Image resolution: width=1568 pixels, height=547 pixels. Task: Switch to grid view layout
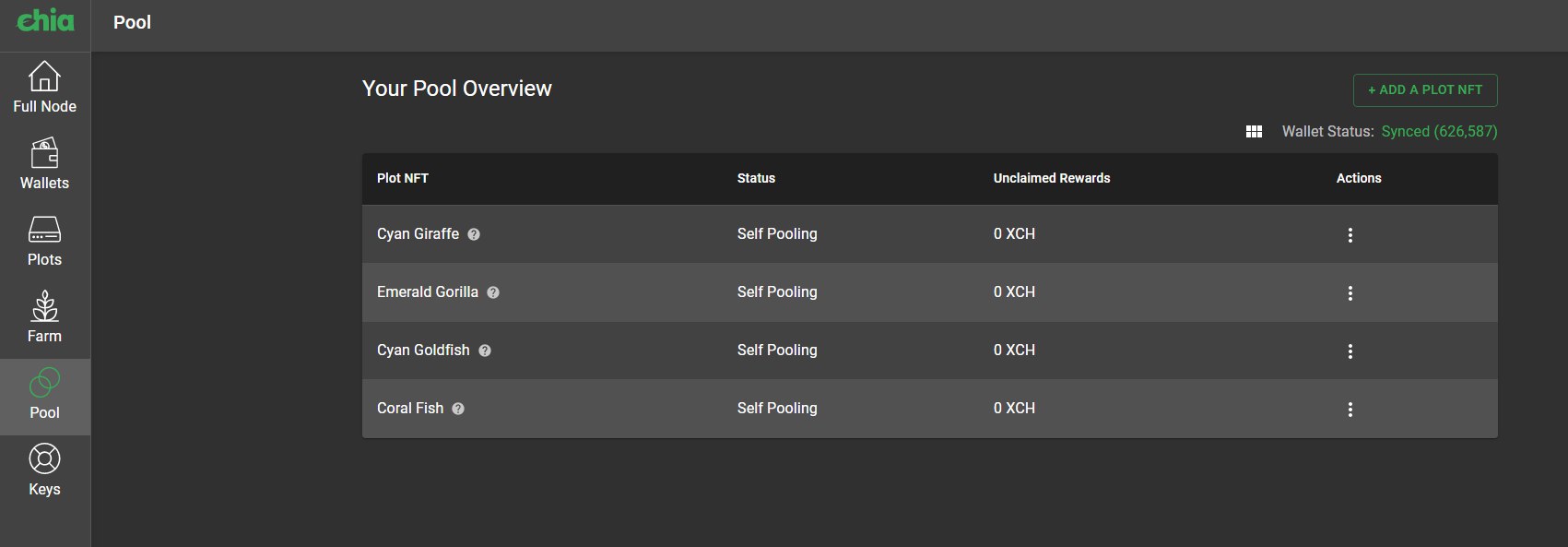(x=1254, y=132)
